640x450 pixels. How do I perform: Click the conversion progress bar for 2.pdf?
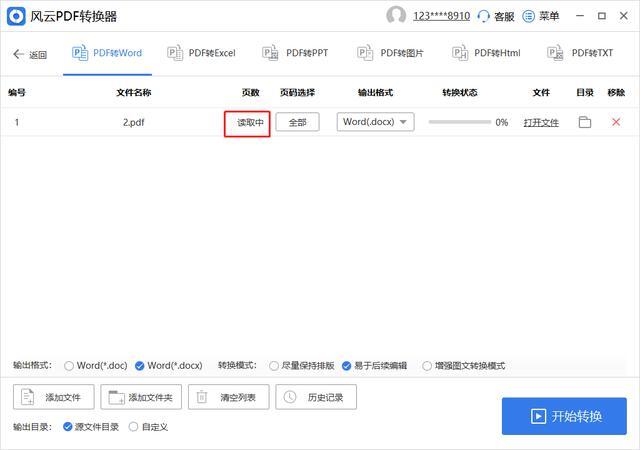click(x=460, y=122)
